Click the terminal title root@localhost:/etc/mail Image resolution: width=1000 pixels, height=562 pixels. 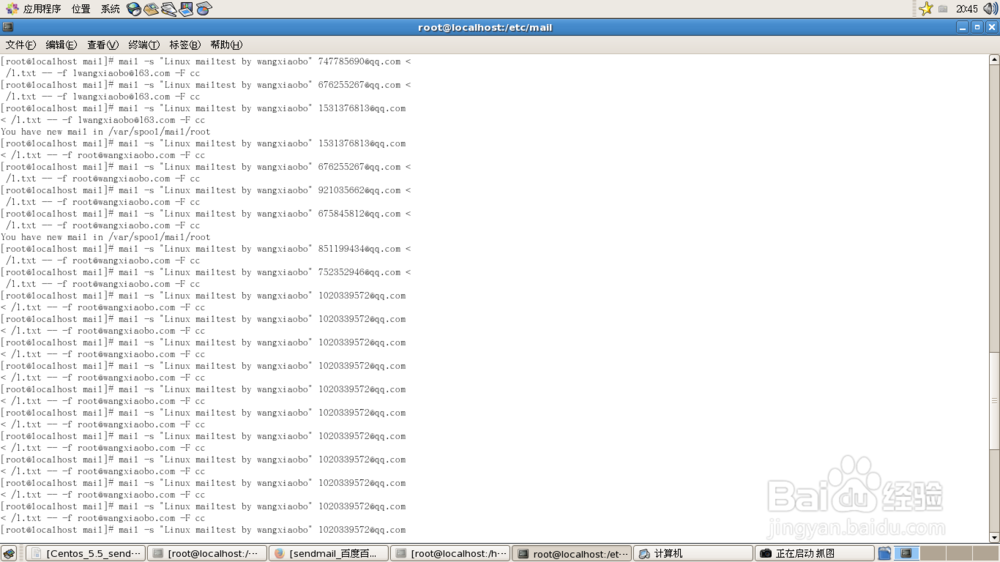tap(485, 27)
